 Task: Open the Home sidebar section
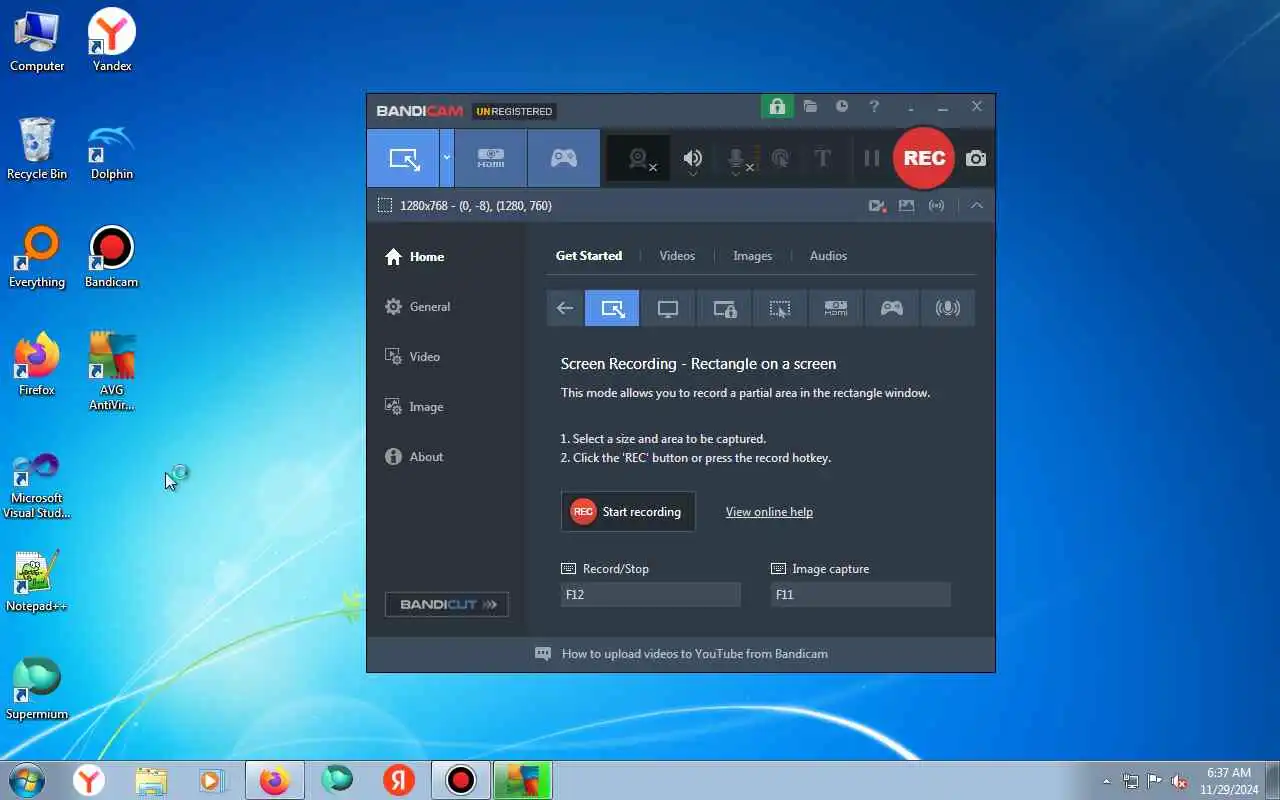(x=414, y=256)
